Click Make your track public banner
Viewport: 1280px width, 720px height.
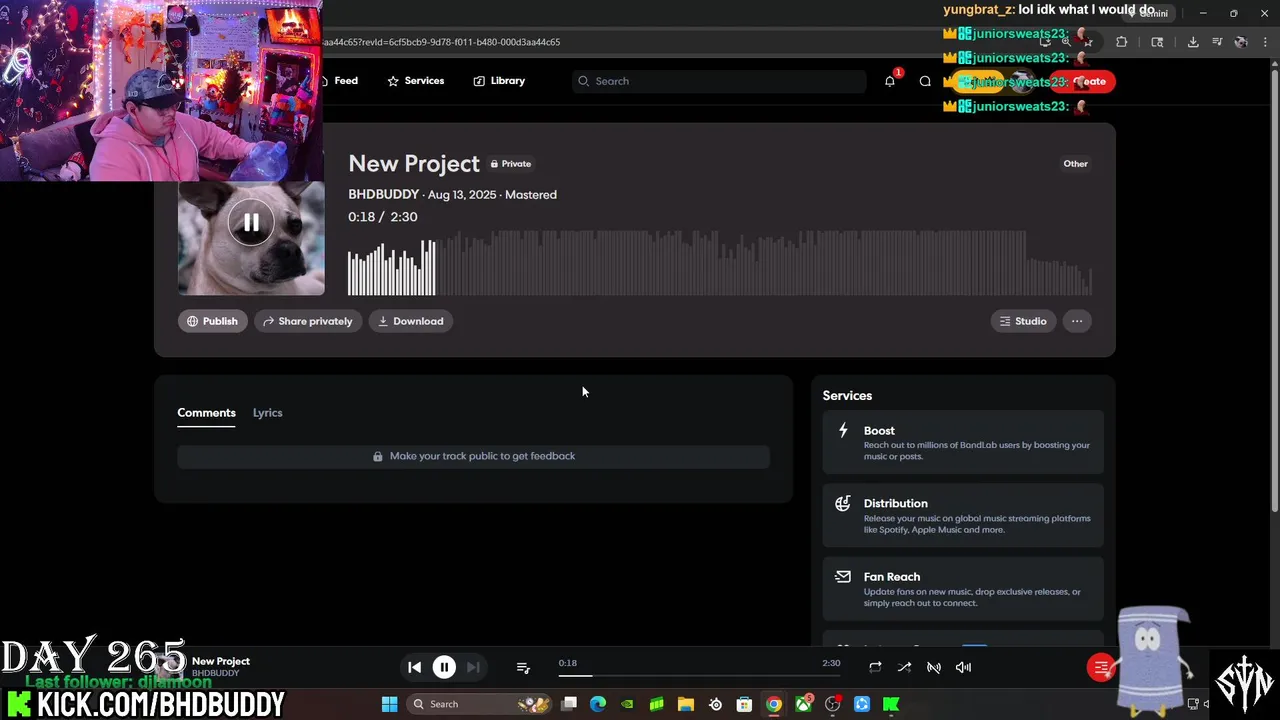[x=473, y=456]
